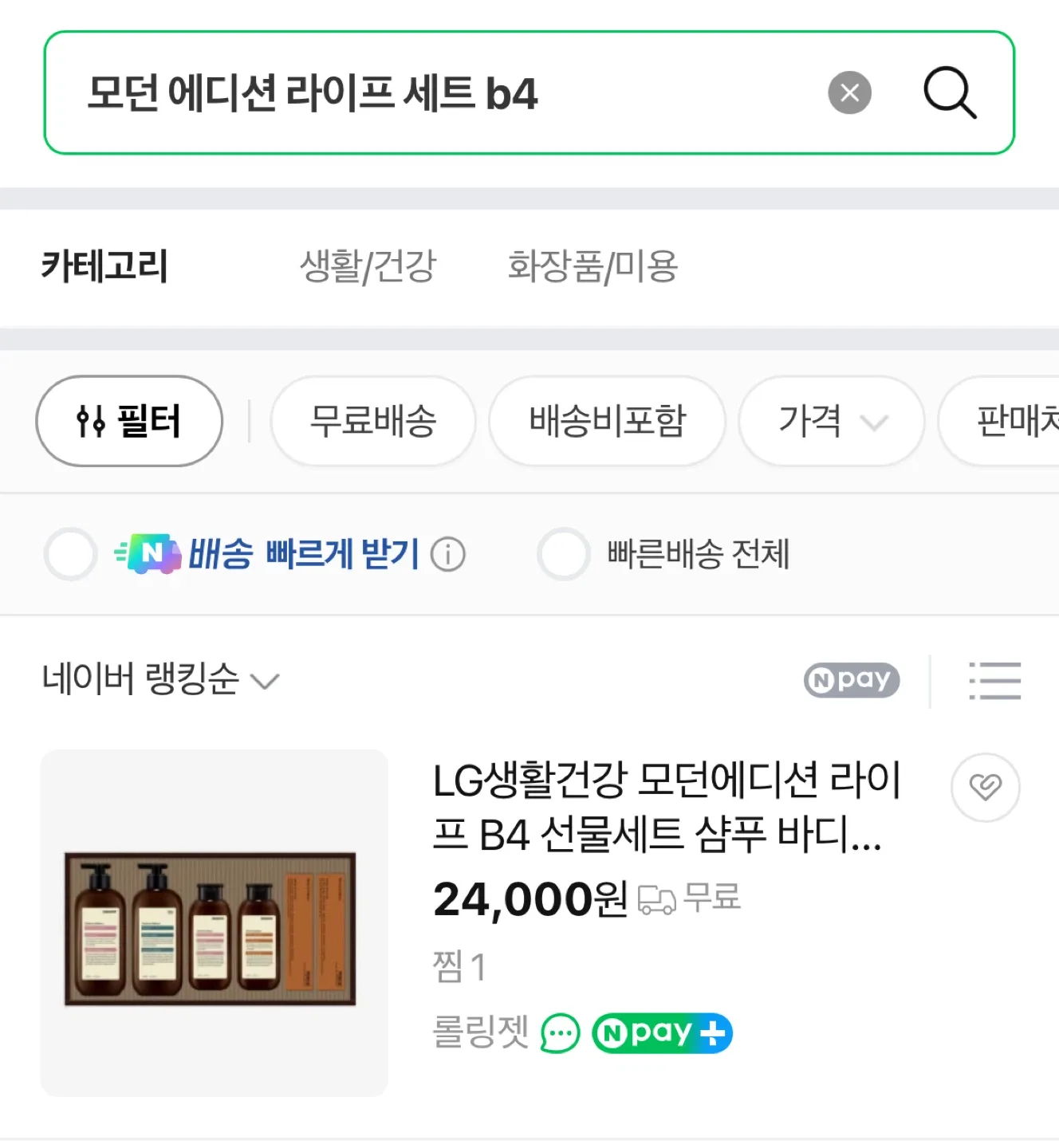This screenshot has width=1059, height=1148.
Task: Toggle the 배송비포함 filter chip
Action: pos(607,421)
